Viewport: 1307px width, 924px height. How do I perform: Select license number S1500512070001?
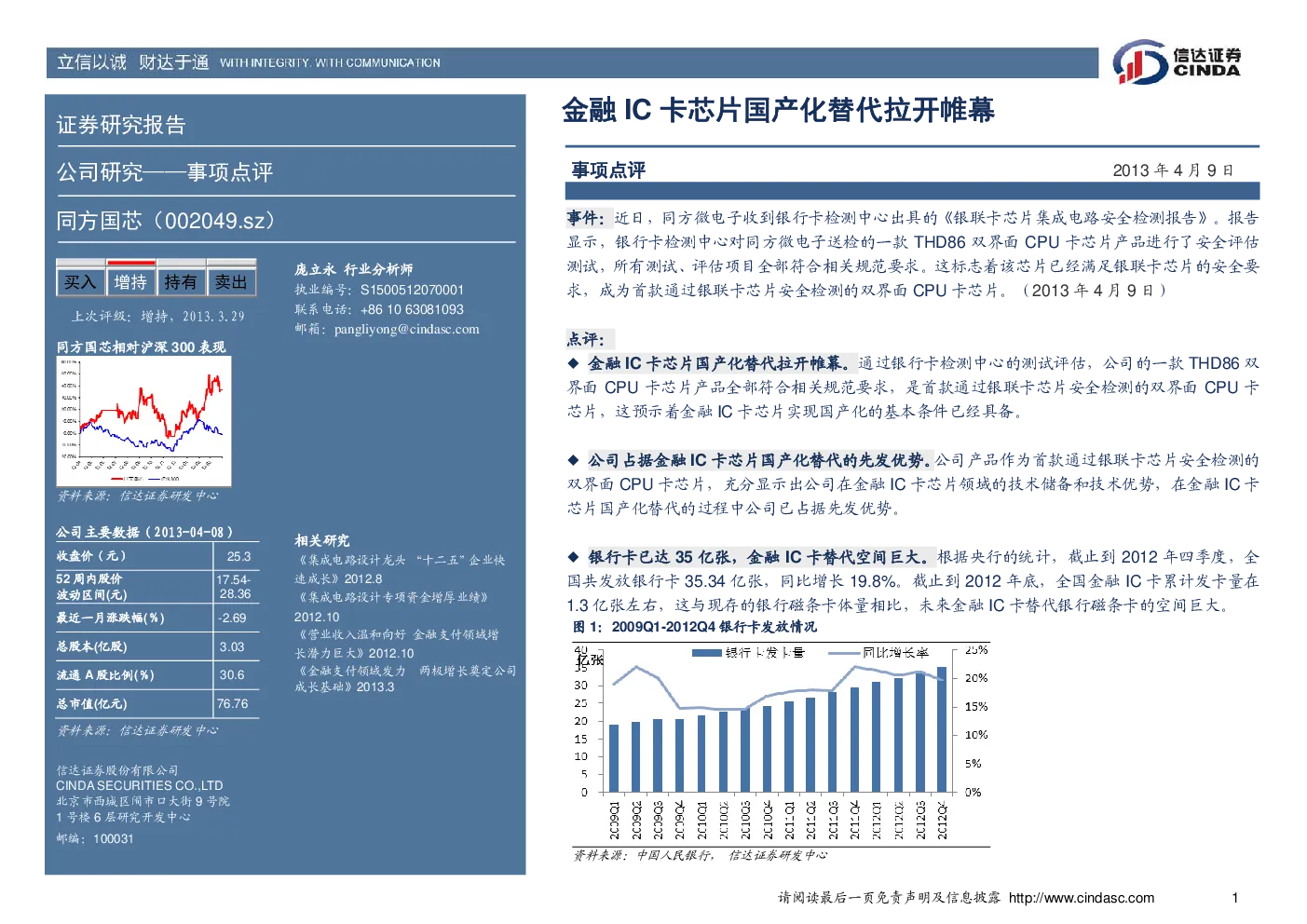coord(412,290)
